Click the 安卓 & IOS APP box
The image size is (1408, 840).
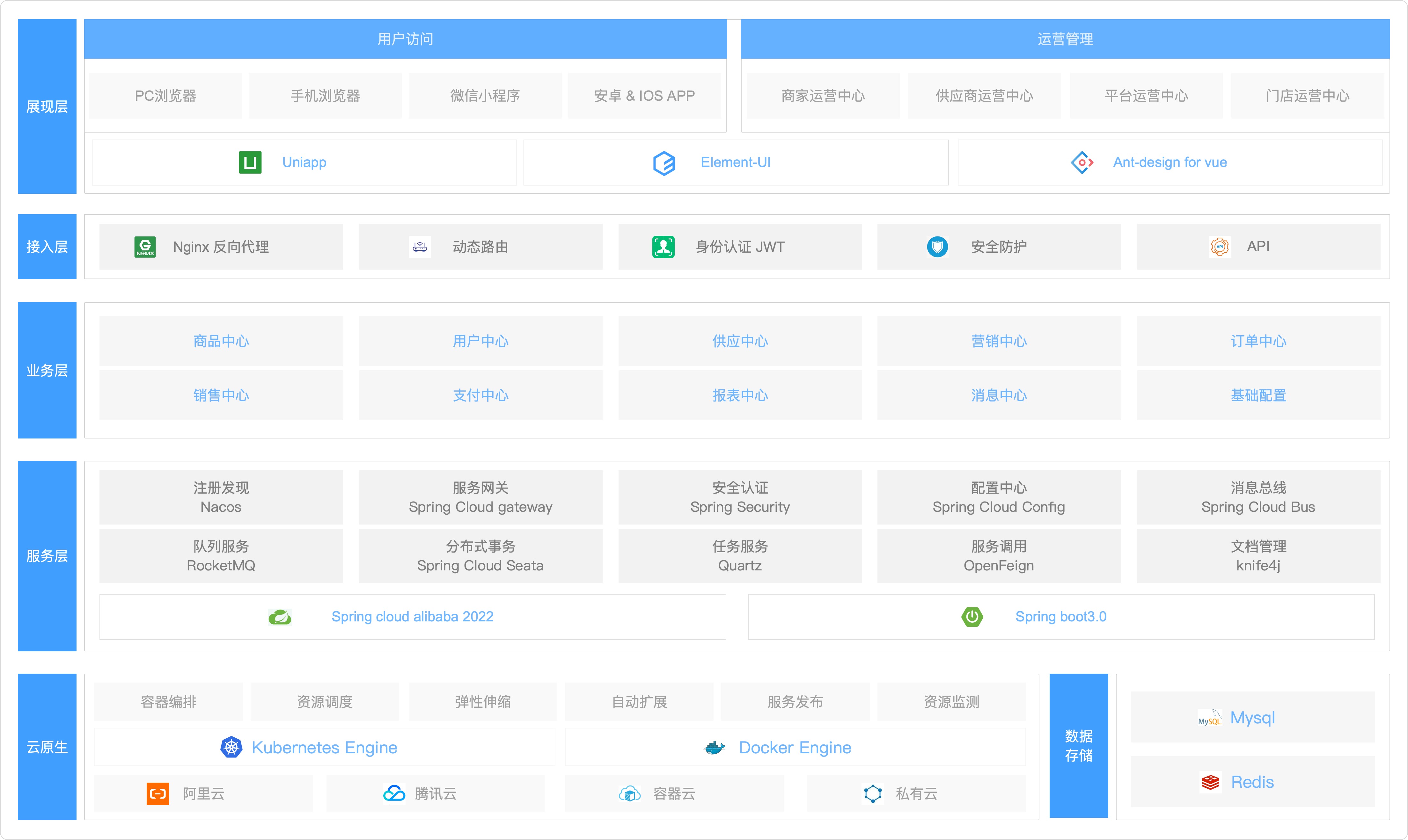(x=644, y=96)
